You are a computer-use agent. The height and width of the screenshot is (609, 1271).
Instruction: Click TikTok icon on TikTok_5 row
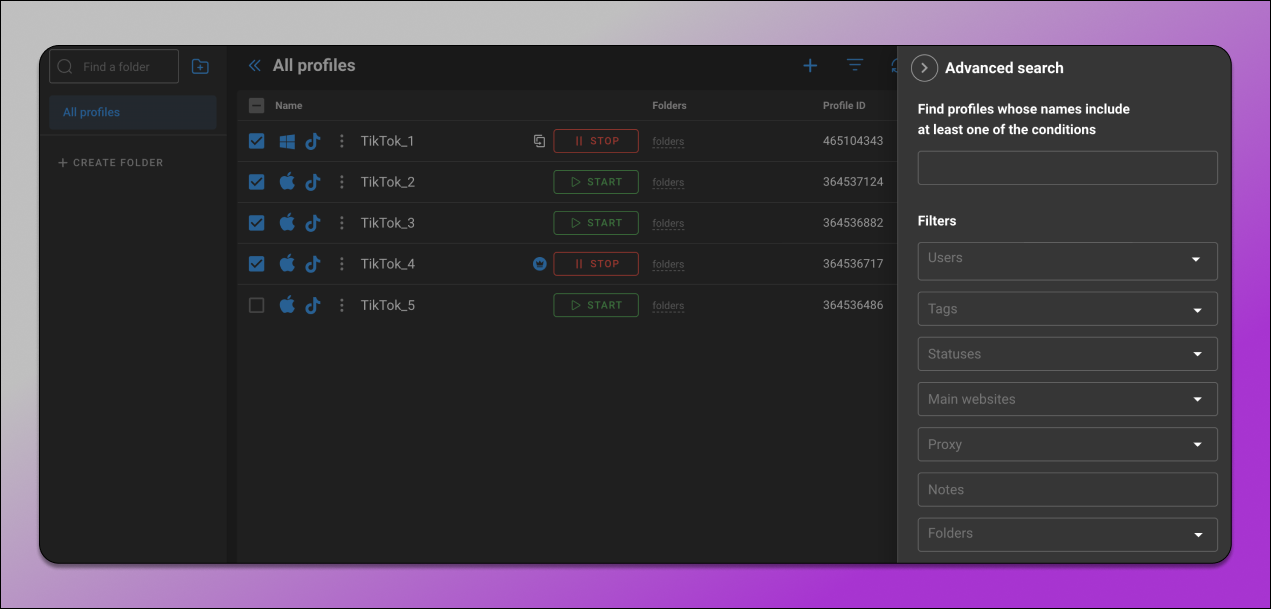tap(313, 305)
